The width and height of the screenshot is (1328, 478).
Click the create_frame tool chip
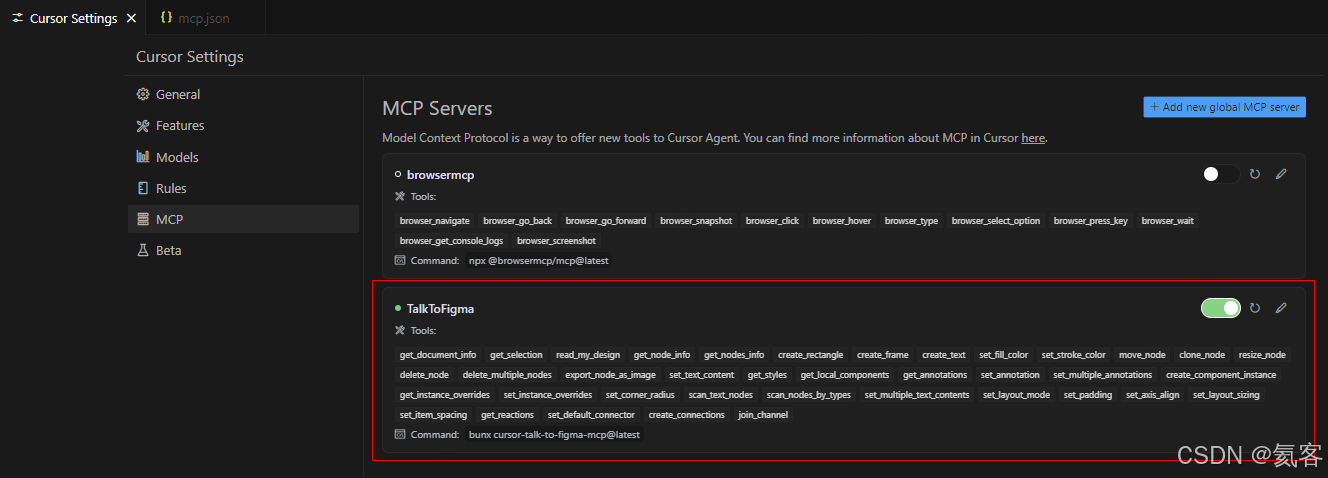click(883, 355)
